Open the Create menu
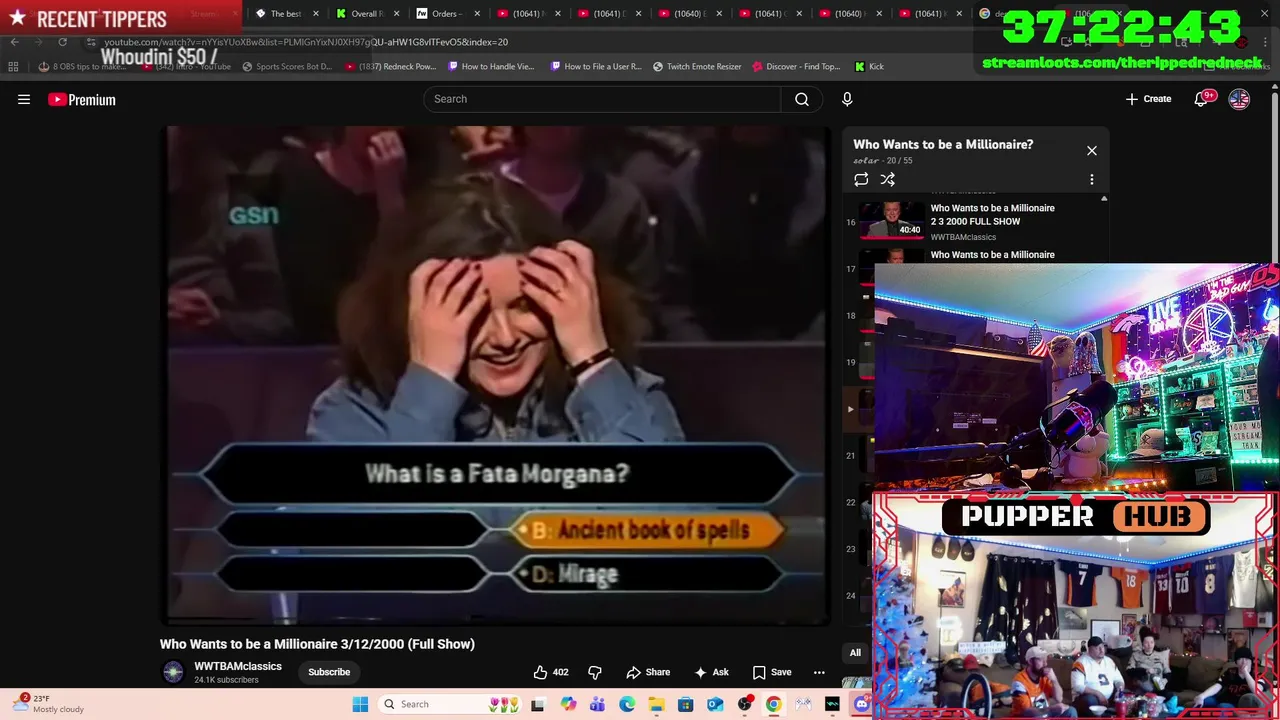 pos(1148,99)
